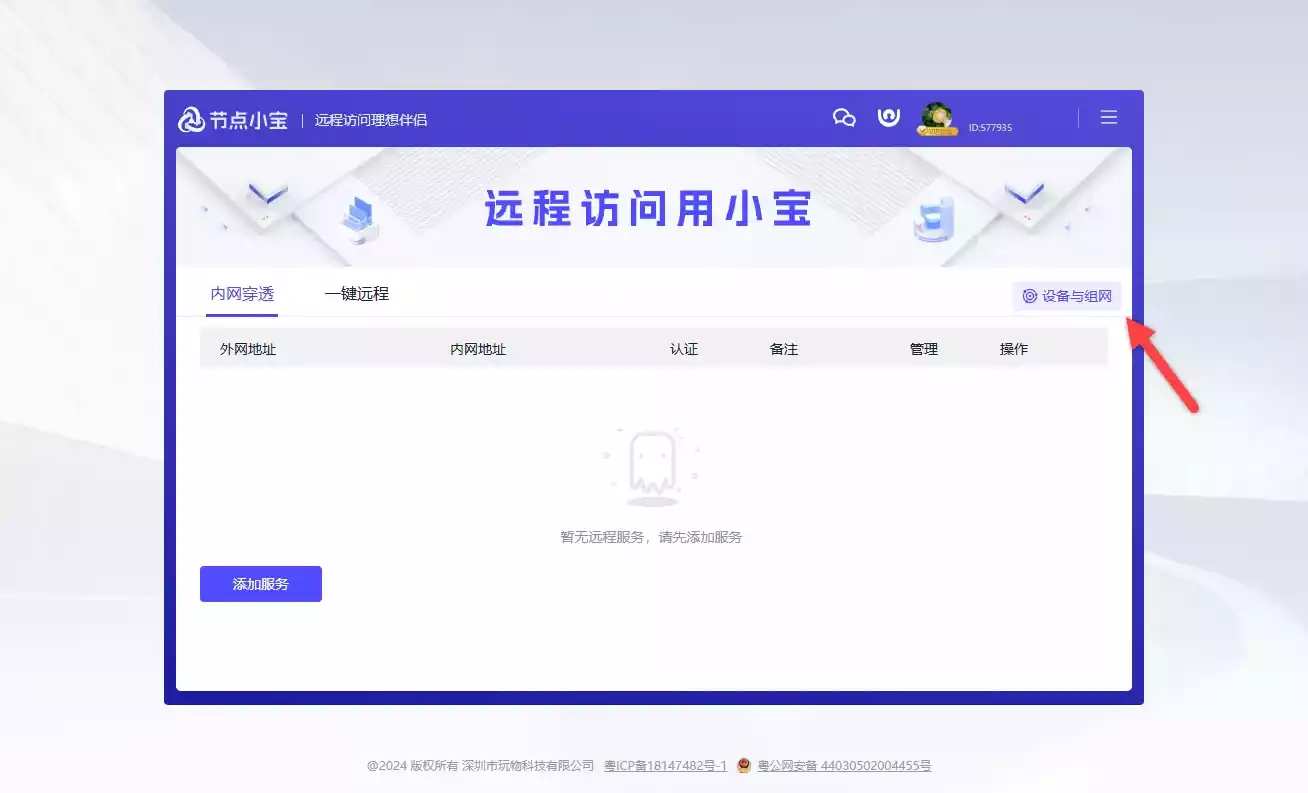Click the 操作 column header
The width and height of the screenshot is (1308, 793).
click(1014, 349)
